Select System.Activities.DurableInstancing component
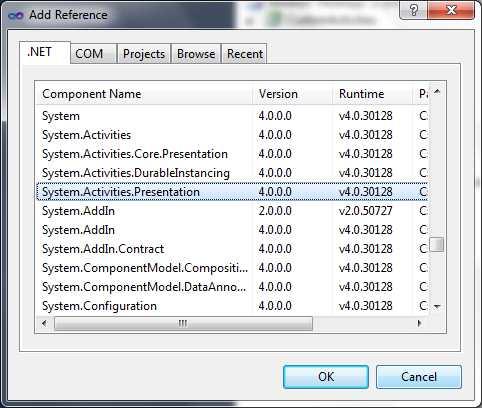Image resolution: width=482 pixels, height=408 pixels. click(232, 173)
